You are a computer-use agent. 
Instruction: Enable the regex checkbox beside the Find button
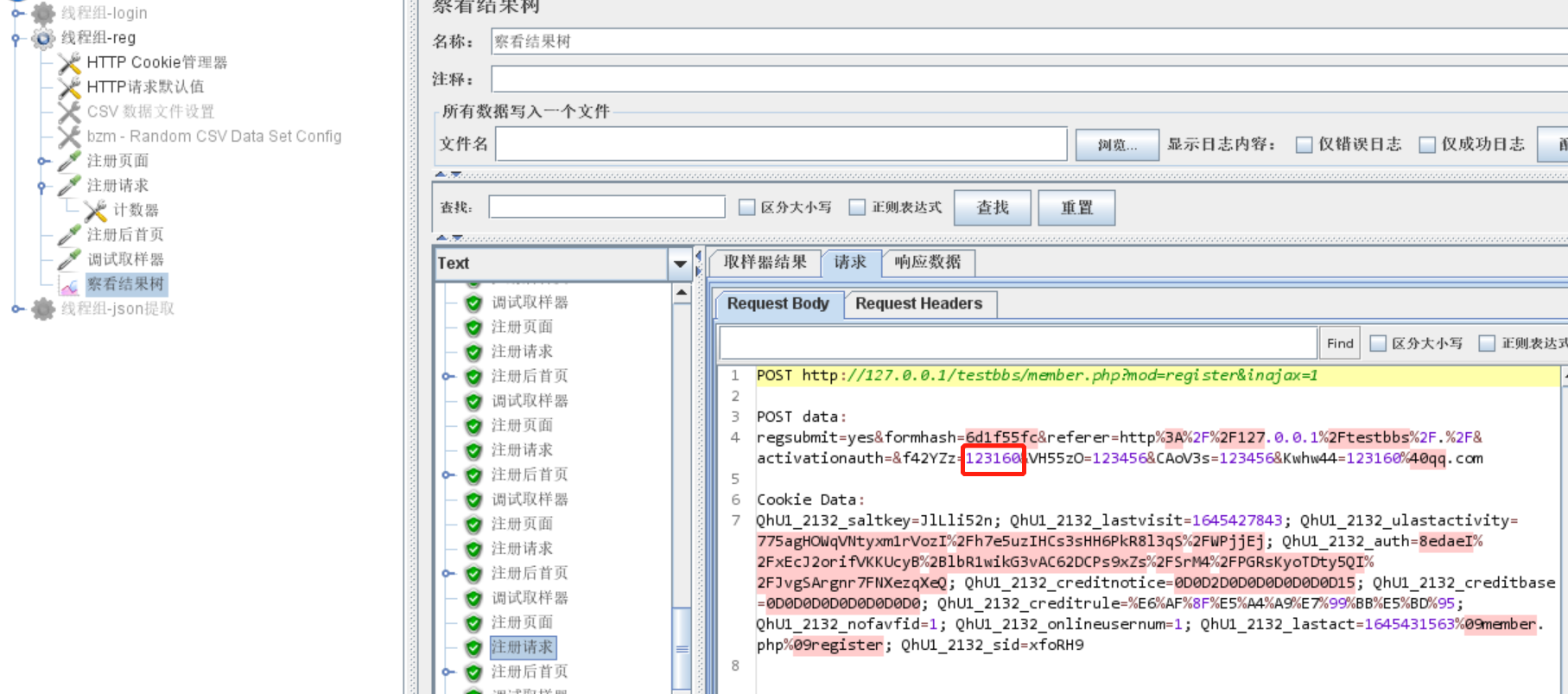pos(1487,343)
